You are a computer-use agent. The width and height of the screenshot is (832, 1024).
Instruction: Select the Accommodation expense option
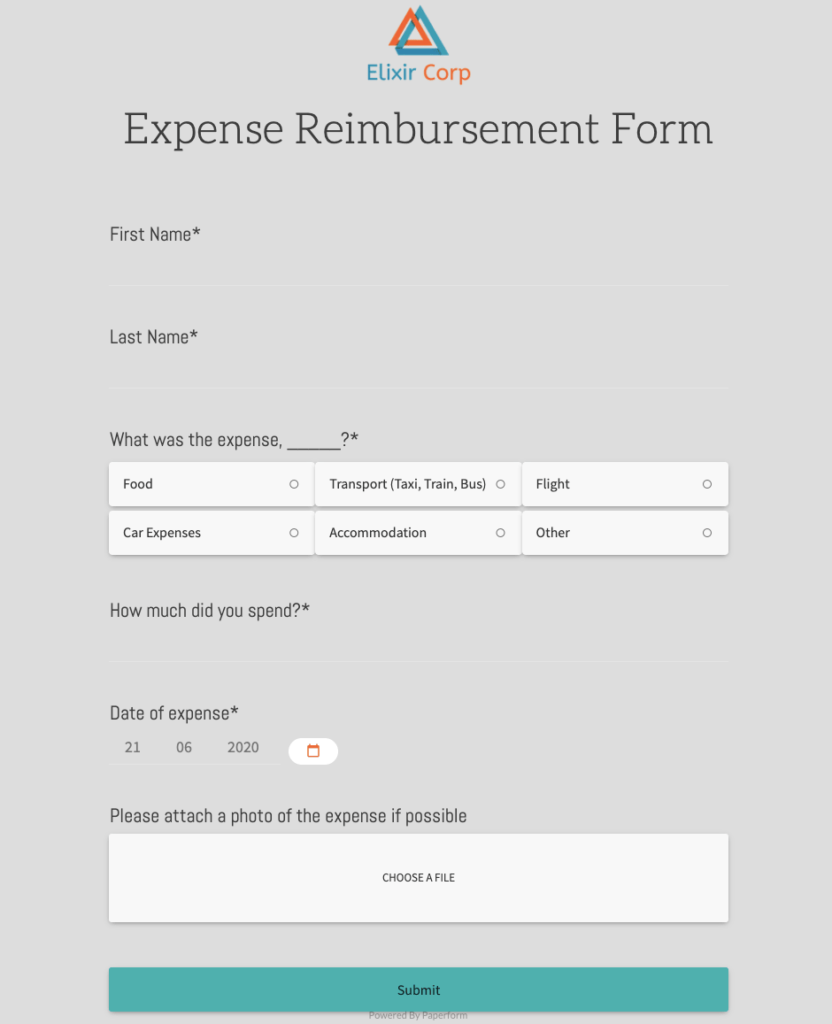tap(417, 532)
